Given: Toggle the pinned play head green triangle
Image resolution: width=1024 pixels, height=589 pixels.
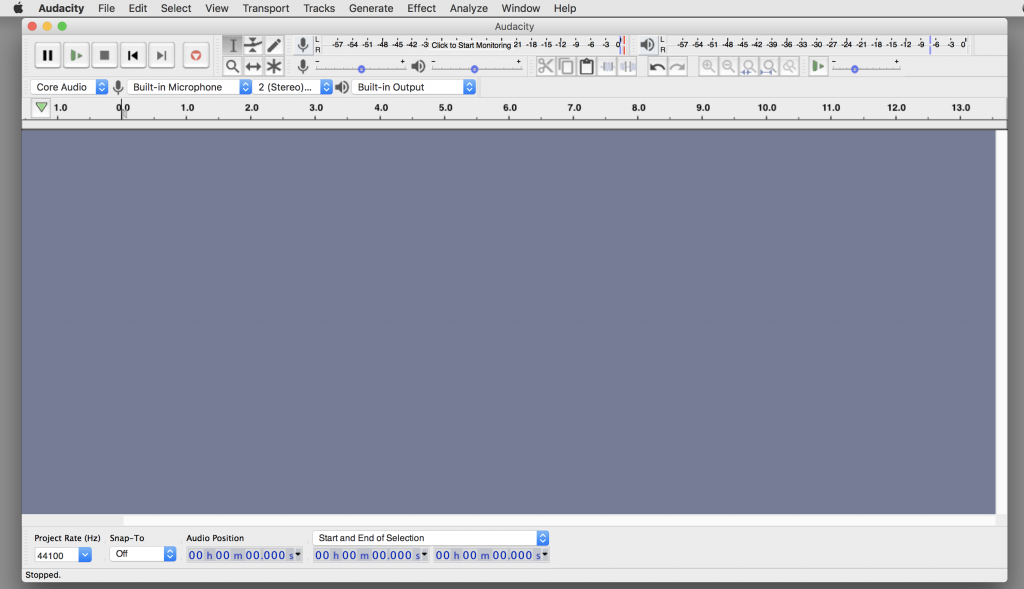Looking at the screenshot, I should [41, 107].
